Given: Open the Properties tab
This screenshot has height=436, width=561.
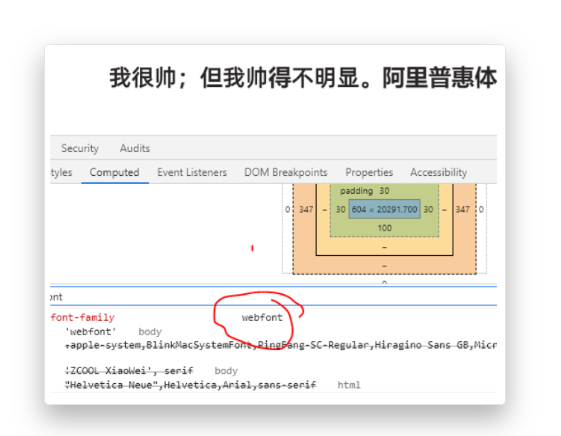Looking at the screenshot, I should tap(369, 172).
